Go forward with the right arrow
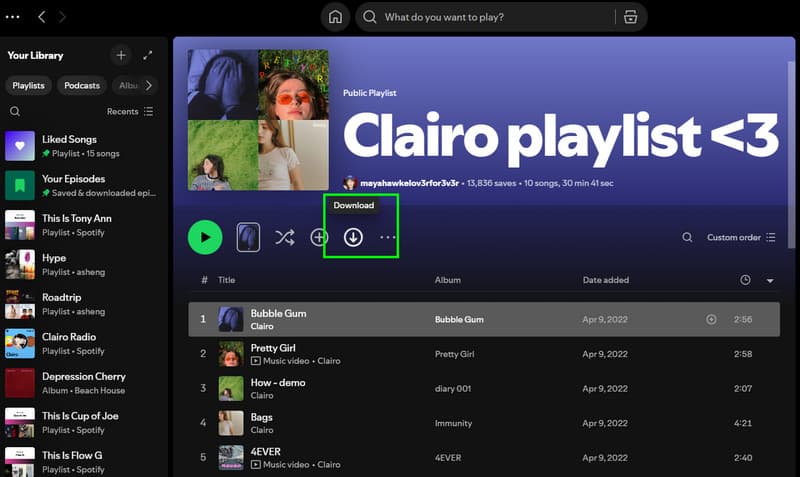The height and width of the screenshot is (477, 800). tap(62, 17)
